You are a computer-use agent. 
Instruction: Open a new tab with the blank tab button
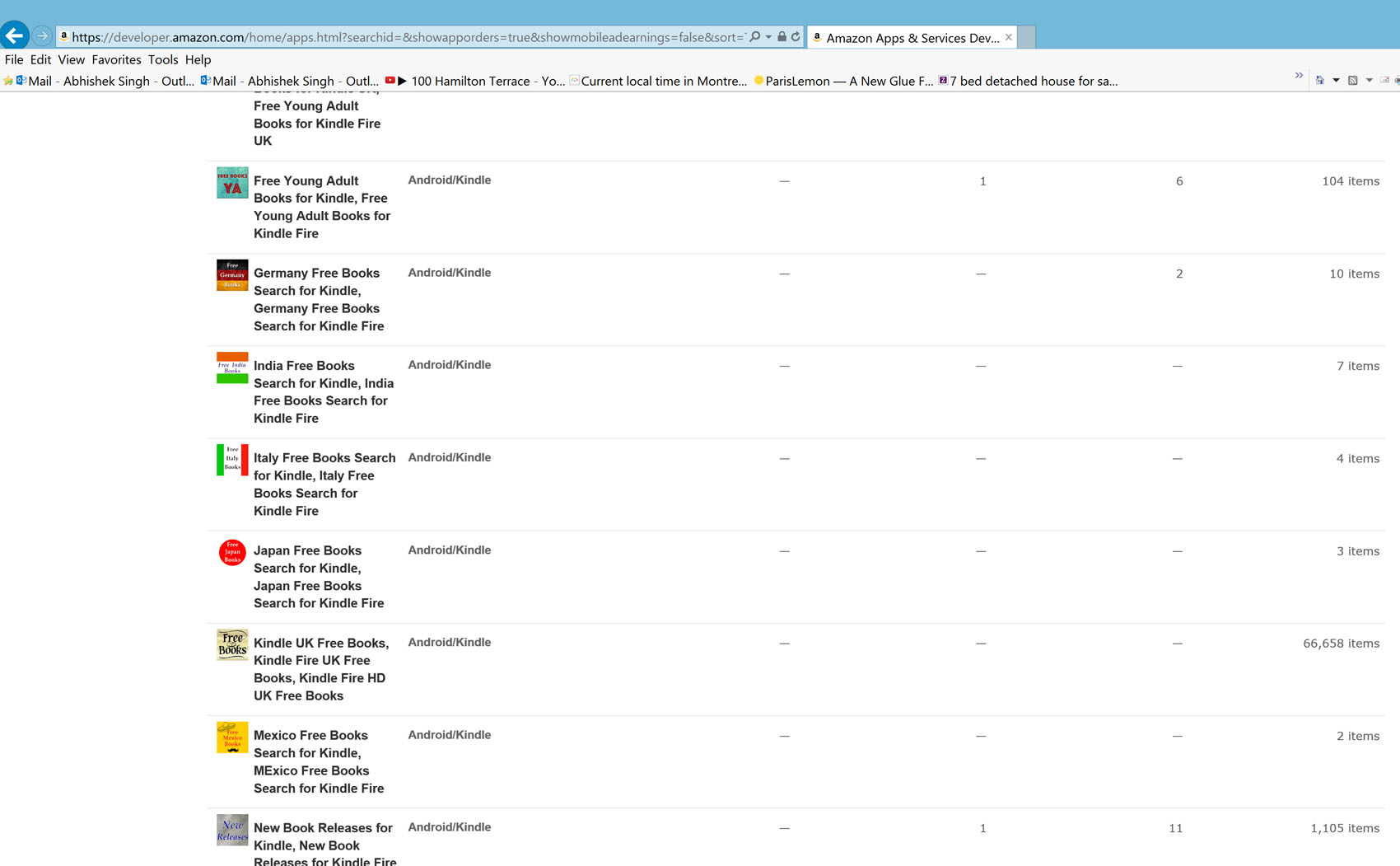click(1026, 38)
